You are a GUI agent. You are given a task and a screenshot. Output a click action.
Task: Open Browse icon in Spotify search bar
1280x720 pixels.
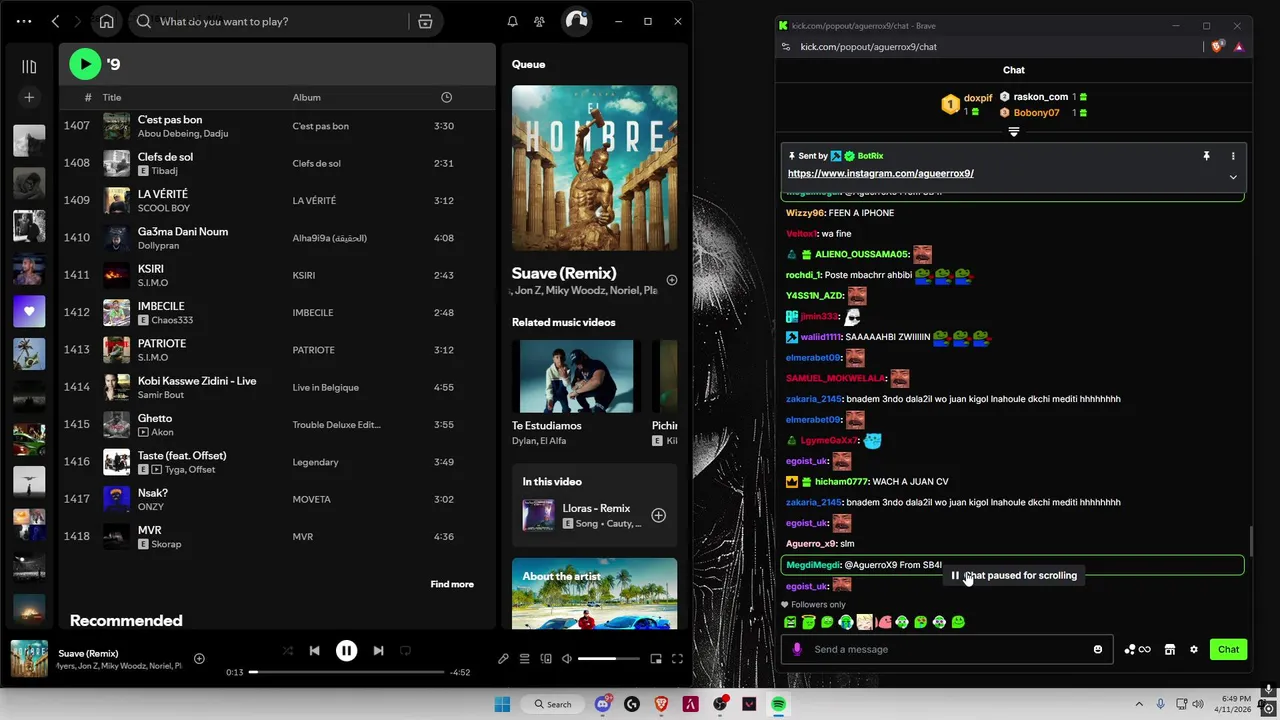pos(425,21)
